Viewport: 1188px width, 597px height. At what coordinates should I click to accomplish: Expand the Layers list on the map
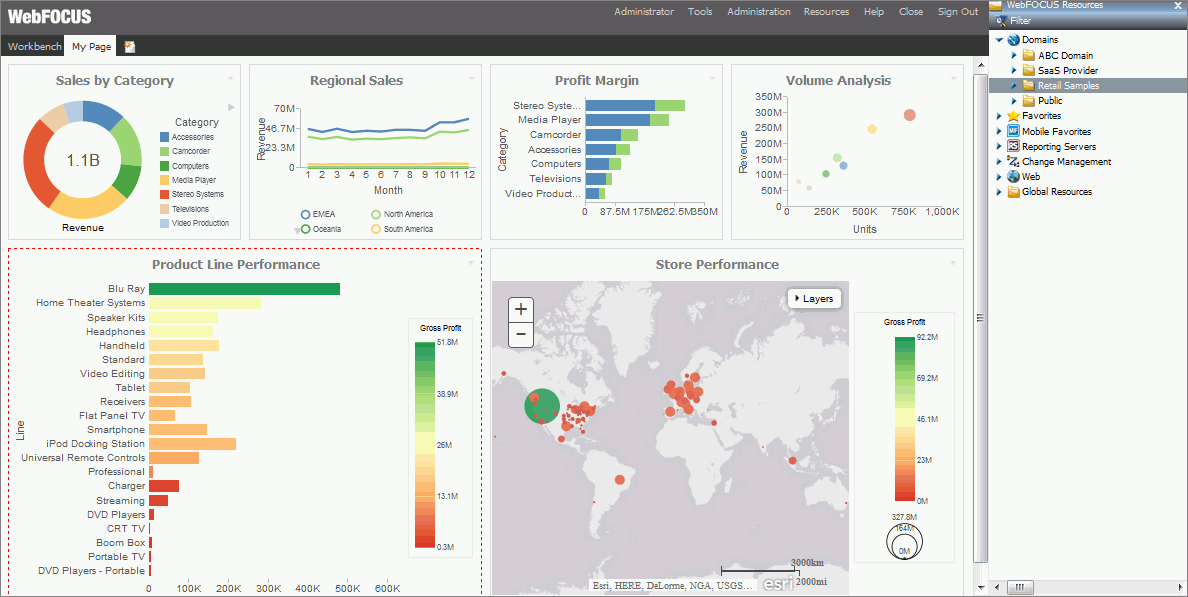815,298
